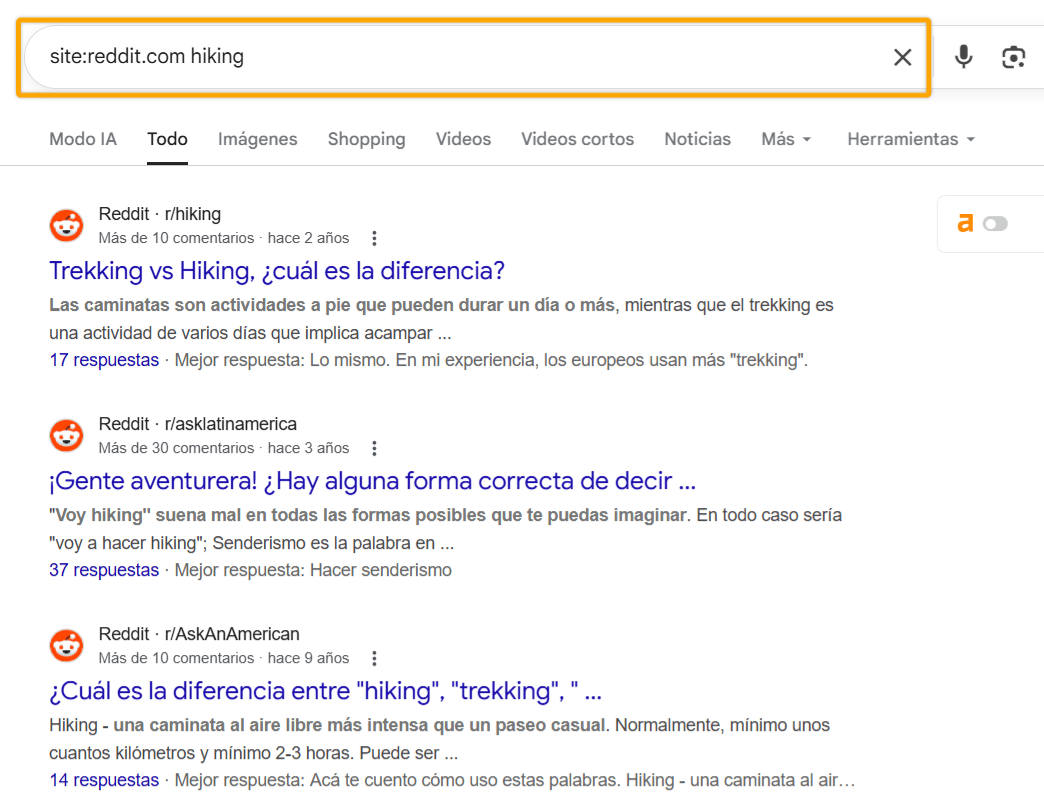This screenshot has width=1044, height=803.
Task: Open '¡Gente aventurera! ¿Hay alguna forma correcta' result
Action: pyautogui.click(x=372, y=481)
